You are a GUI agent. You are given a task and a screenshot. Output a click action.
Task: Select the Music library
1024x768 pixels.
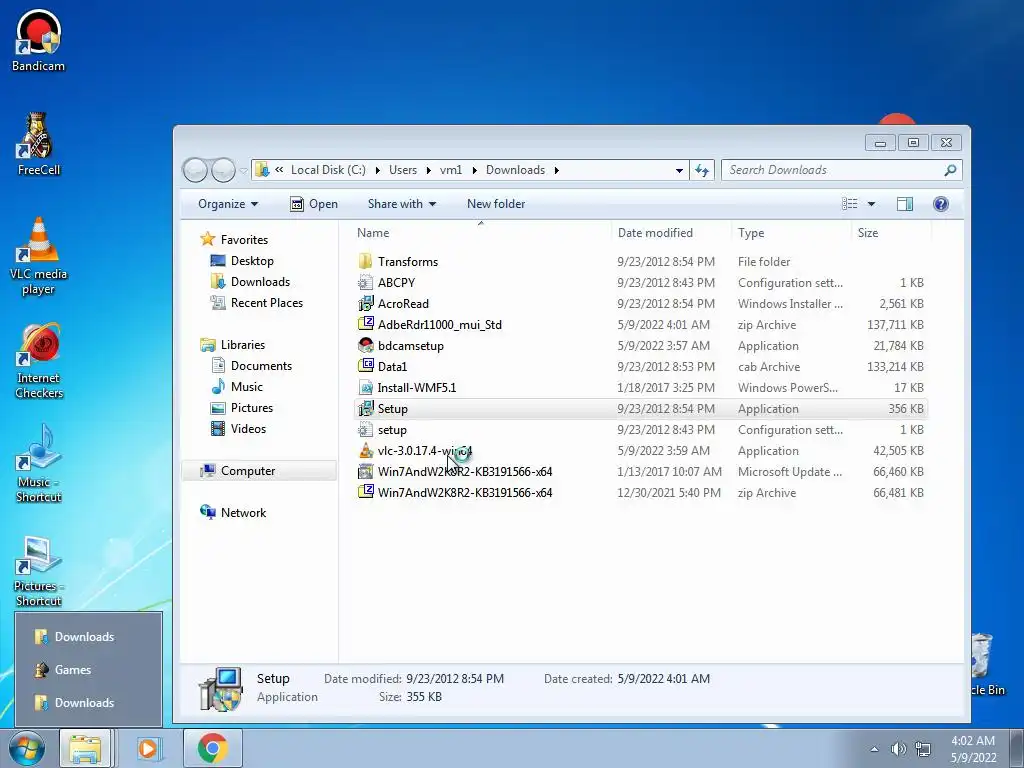pyautogui.click(x=236, y=387)
